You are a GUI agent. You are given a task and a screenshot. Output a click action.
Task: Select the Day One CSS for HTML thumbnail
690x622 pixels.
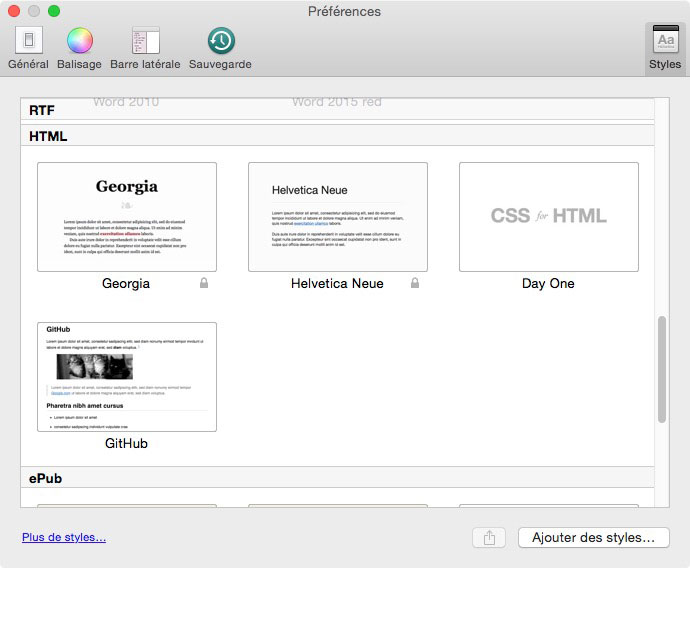[549, 217]
